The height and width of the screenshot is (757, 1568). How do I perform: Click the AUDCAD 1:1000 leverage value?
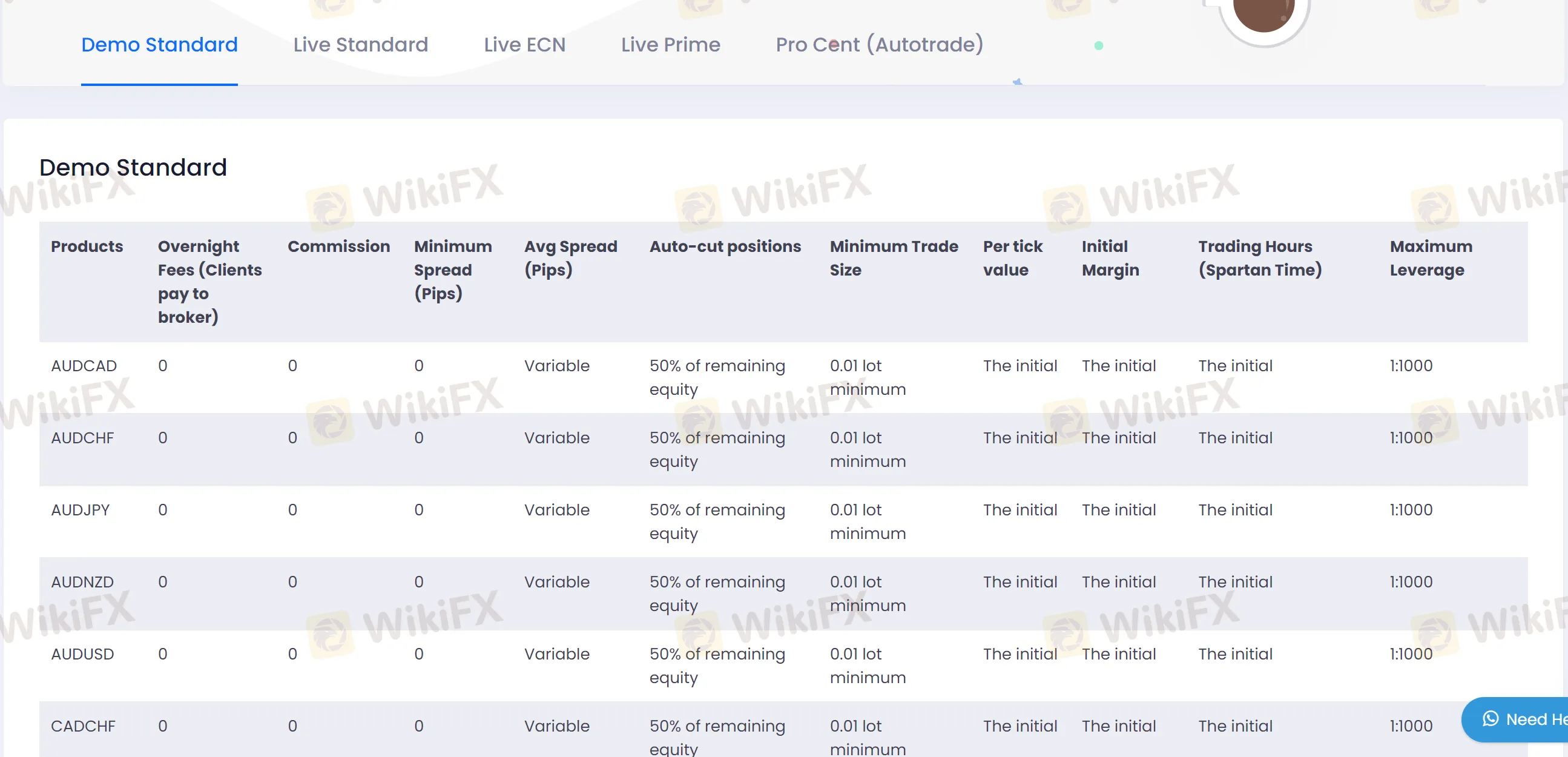pyautogui.click(x=1411, y=365)
